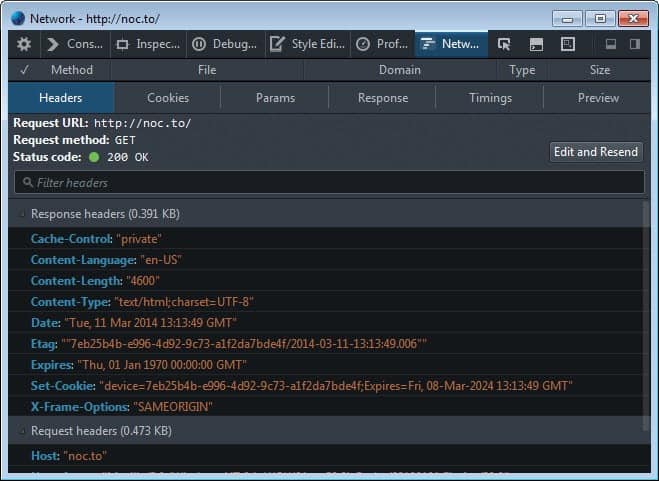Switch to the Timings tab
This screenshot has width=659, height=481.
490,98
